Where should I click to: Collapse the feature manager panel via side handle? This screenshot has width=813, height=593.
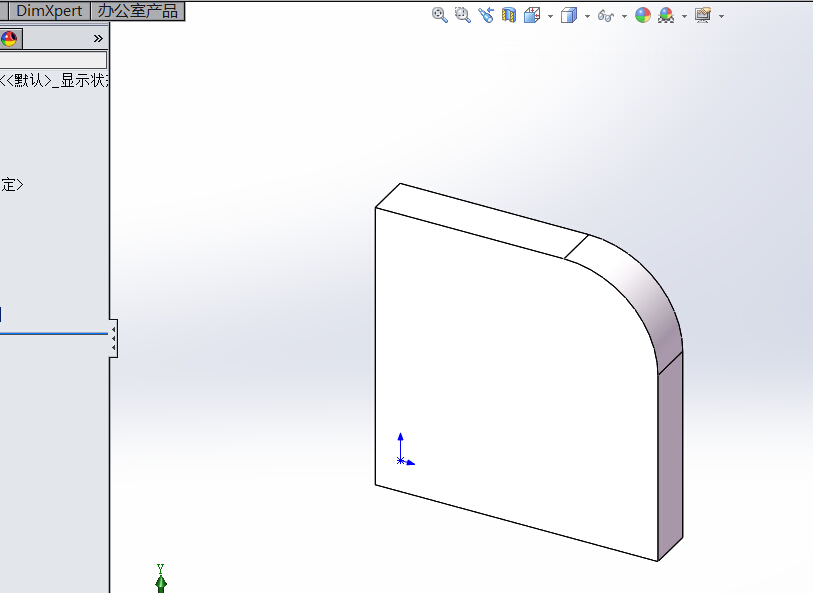[x=114, y=338]
